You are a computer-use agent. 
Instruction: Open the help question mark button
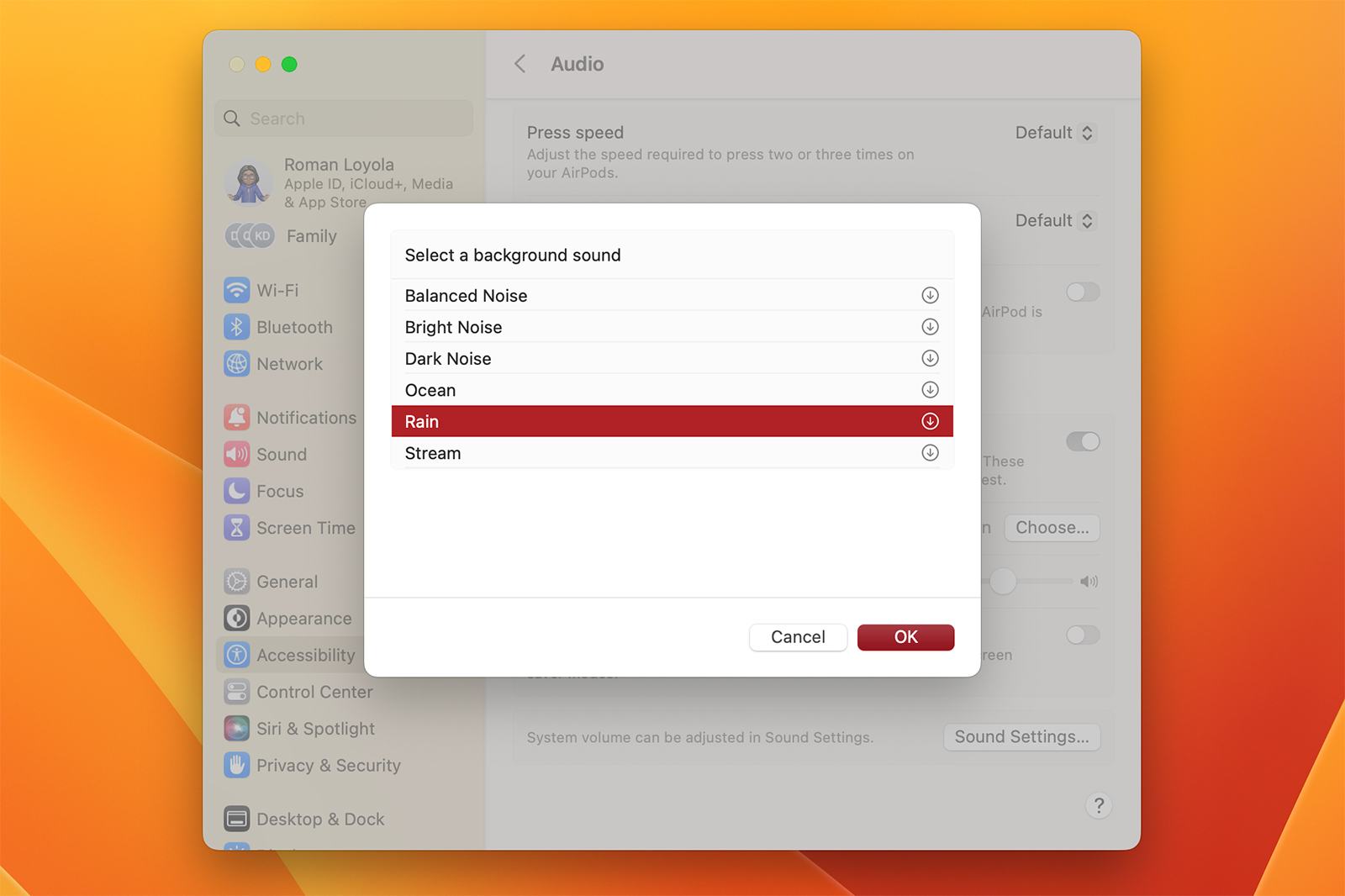pos(1099,805)
